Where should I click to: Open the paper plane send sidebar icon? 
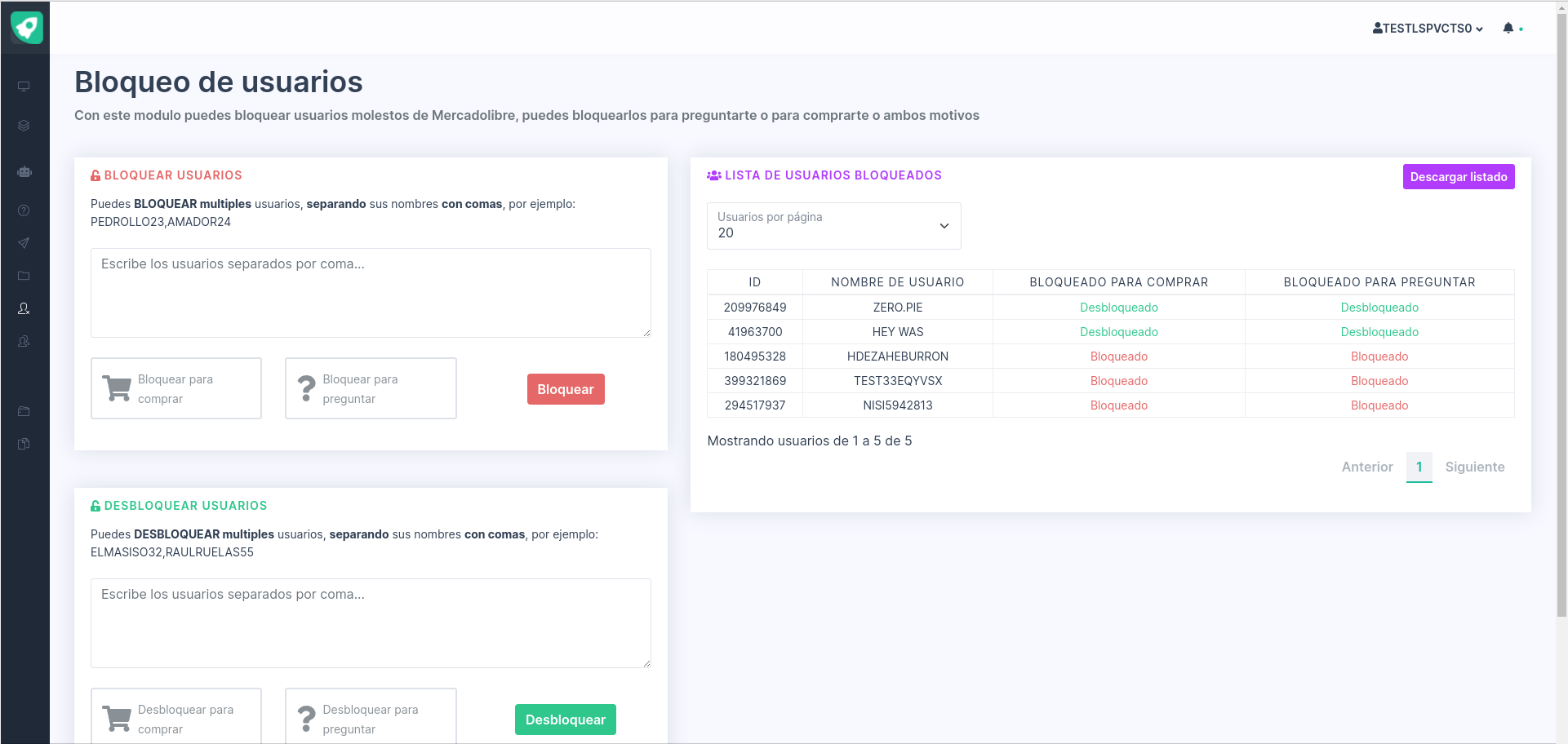[x=24, y=243]
